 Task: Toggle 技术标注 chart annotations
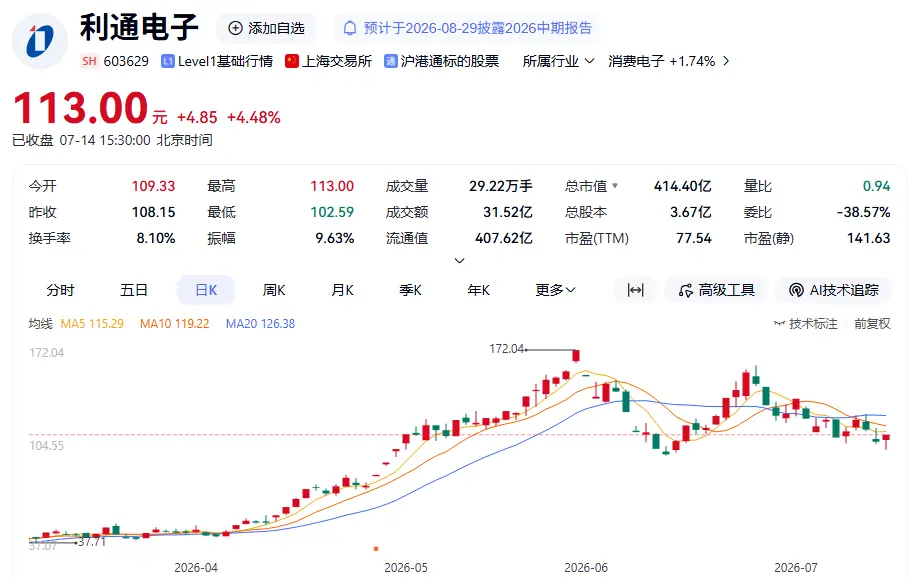tap(805, 323)
